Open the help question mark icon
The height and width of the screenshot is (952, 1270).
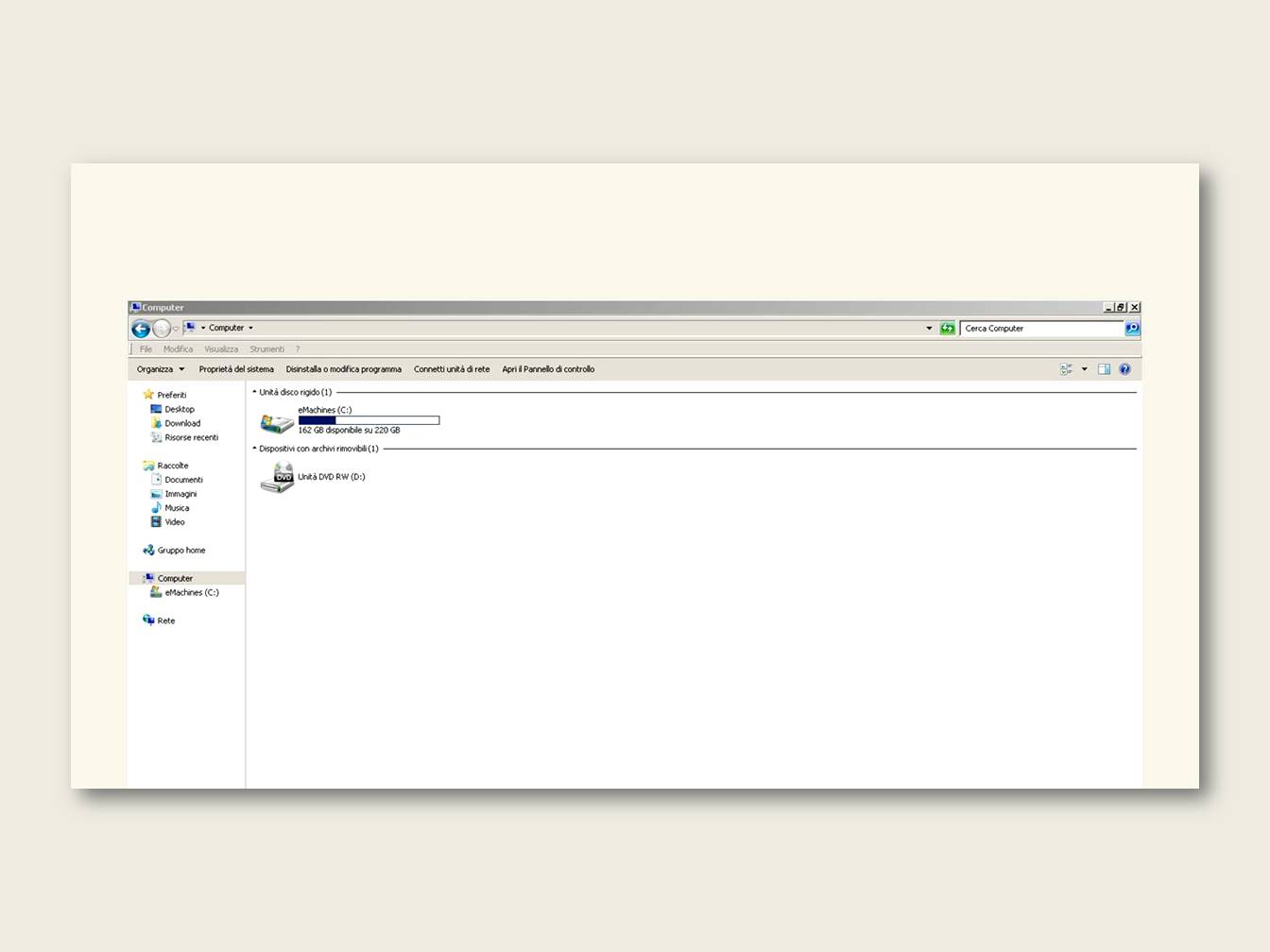pos(1124,369)
